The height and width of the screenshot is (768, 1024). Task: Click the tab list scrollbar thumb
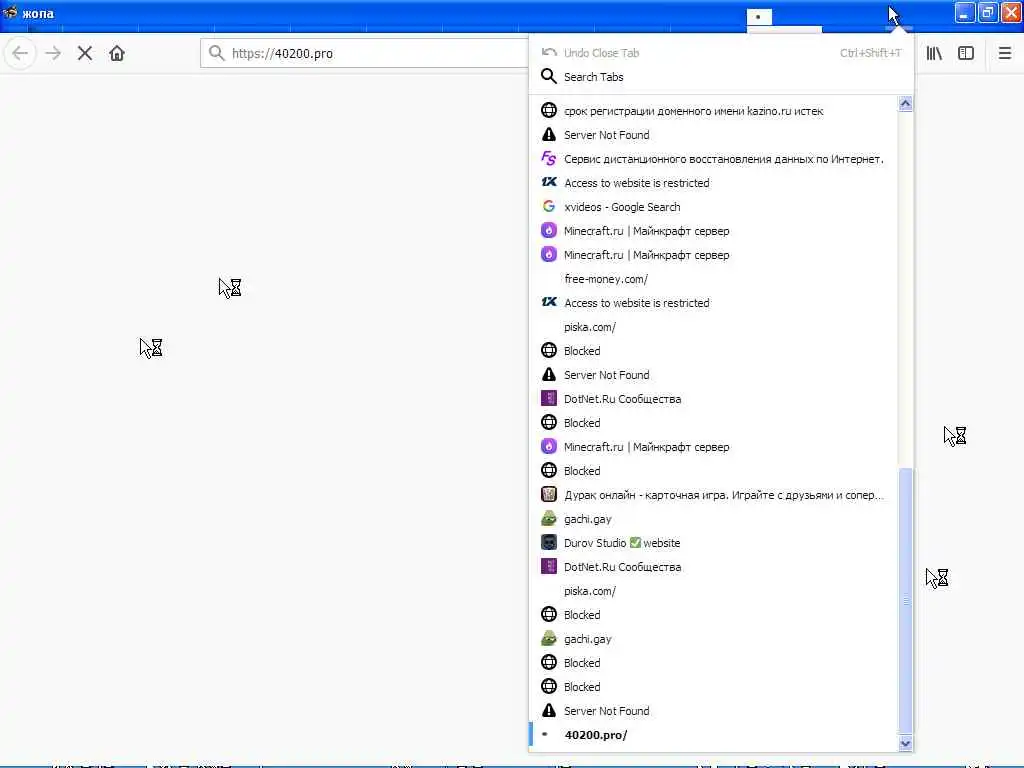905,601
